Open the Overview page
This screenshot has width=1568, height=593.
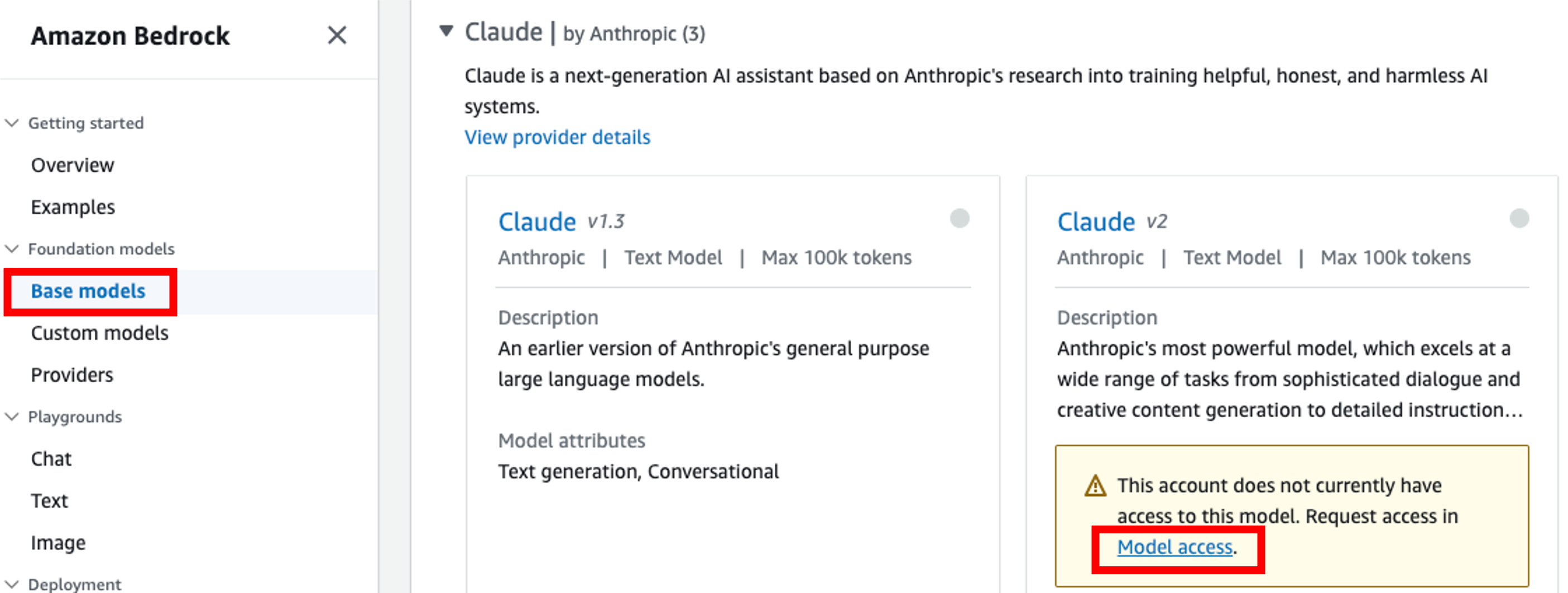[x=73, y=165]
